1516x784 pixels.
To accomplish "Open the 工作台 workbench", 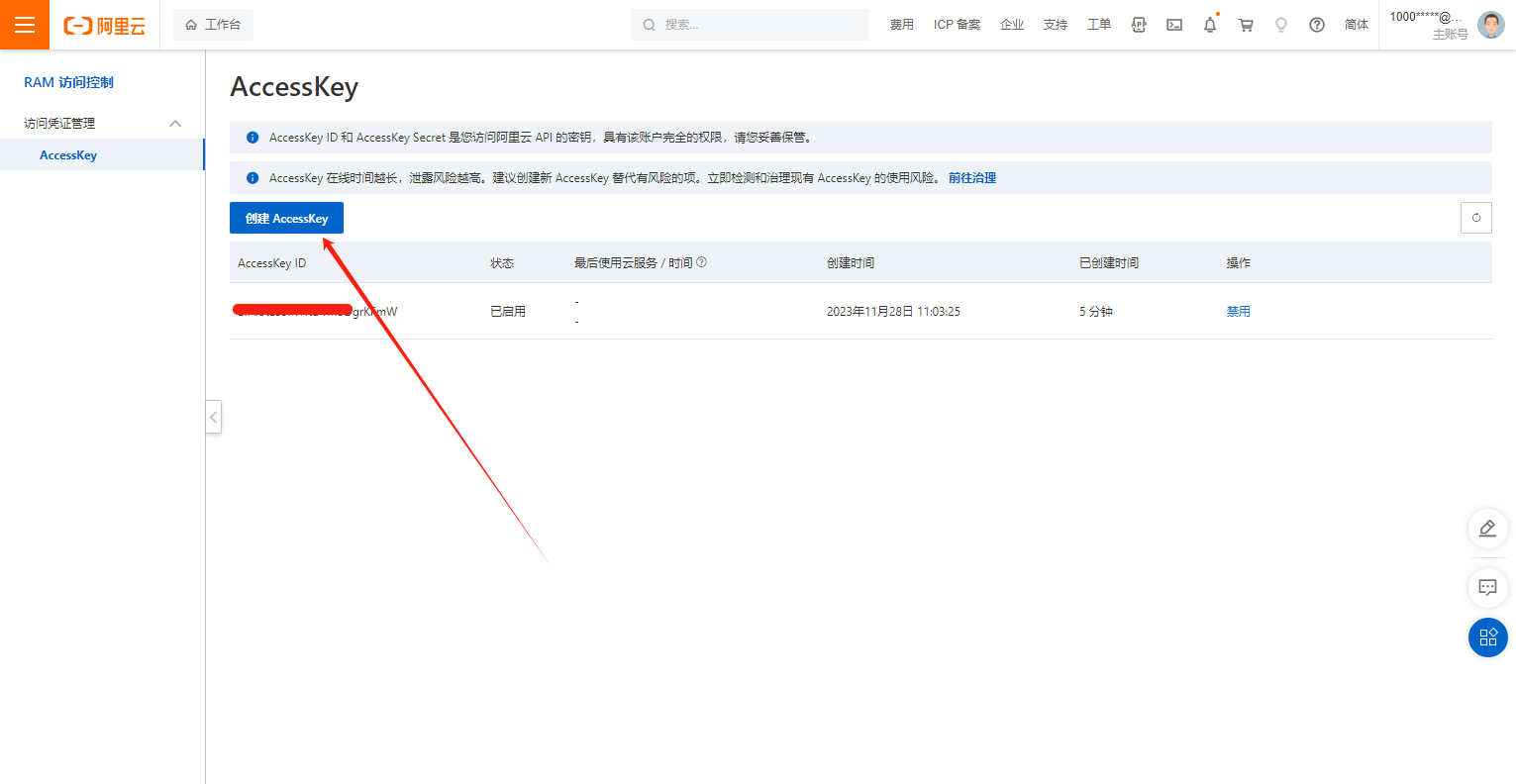I will (x=213, y=25).
